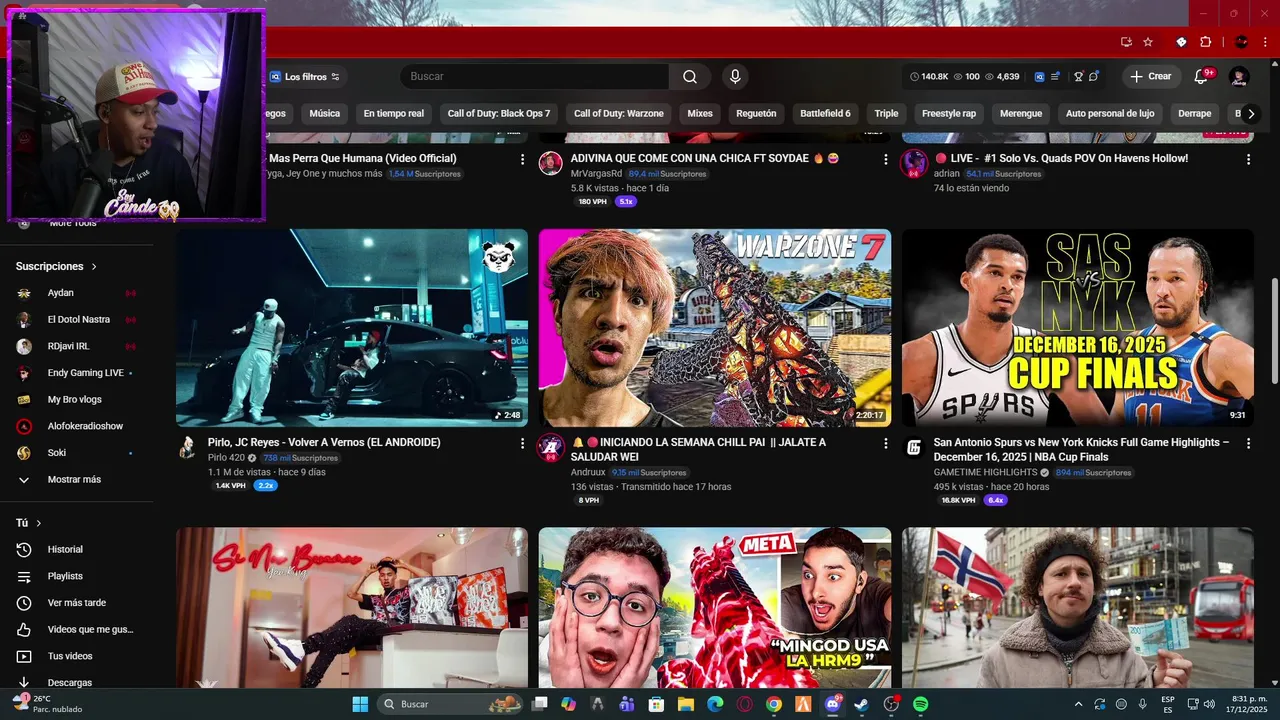Open options for Mas Perra Que Humana video
This screenshot has height=720, width=1280.
pos(522,159)
